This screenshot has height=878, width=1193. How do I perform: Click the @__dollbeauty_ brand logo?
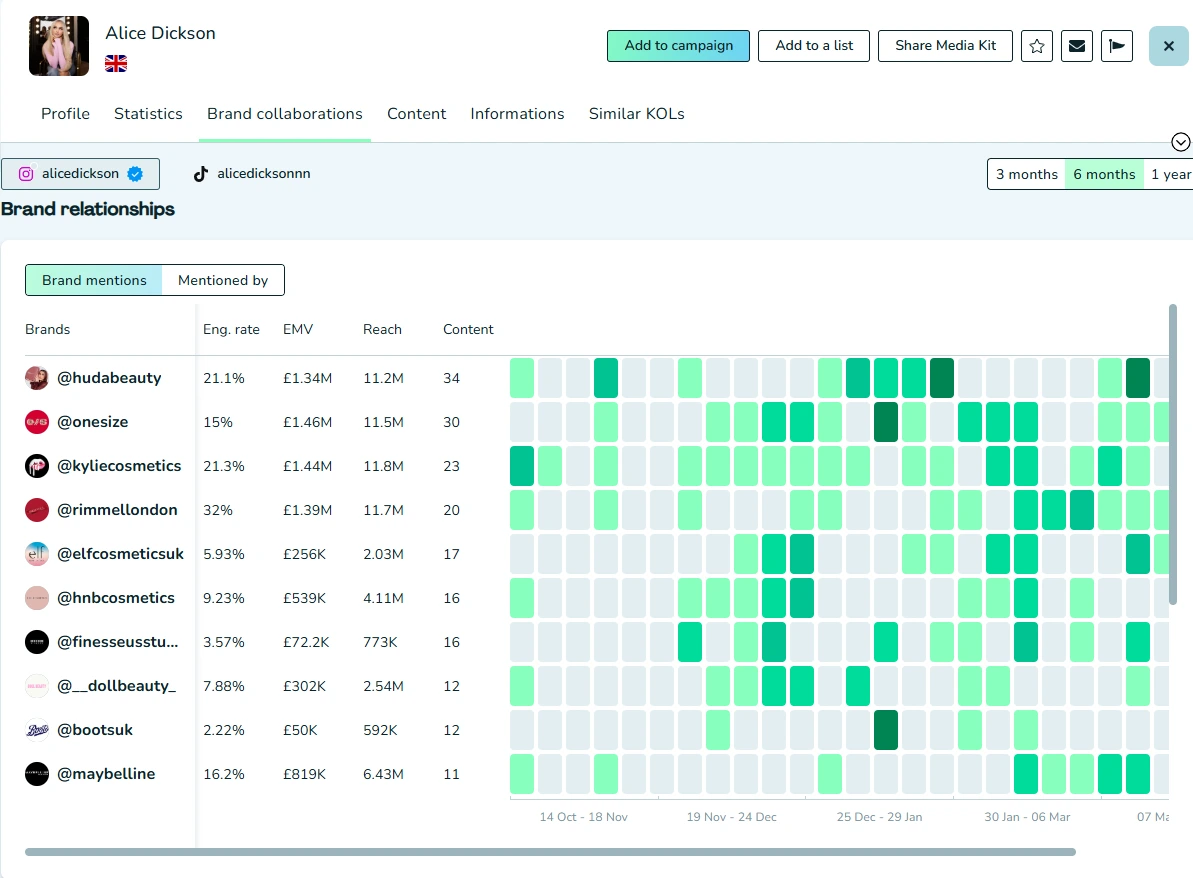[37, 686]
